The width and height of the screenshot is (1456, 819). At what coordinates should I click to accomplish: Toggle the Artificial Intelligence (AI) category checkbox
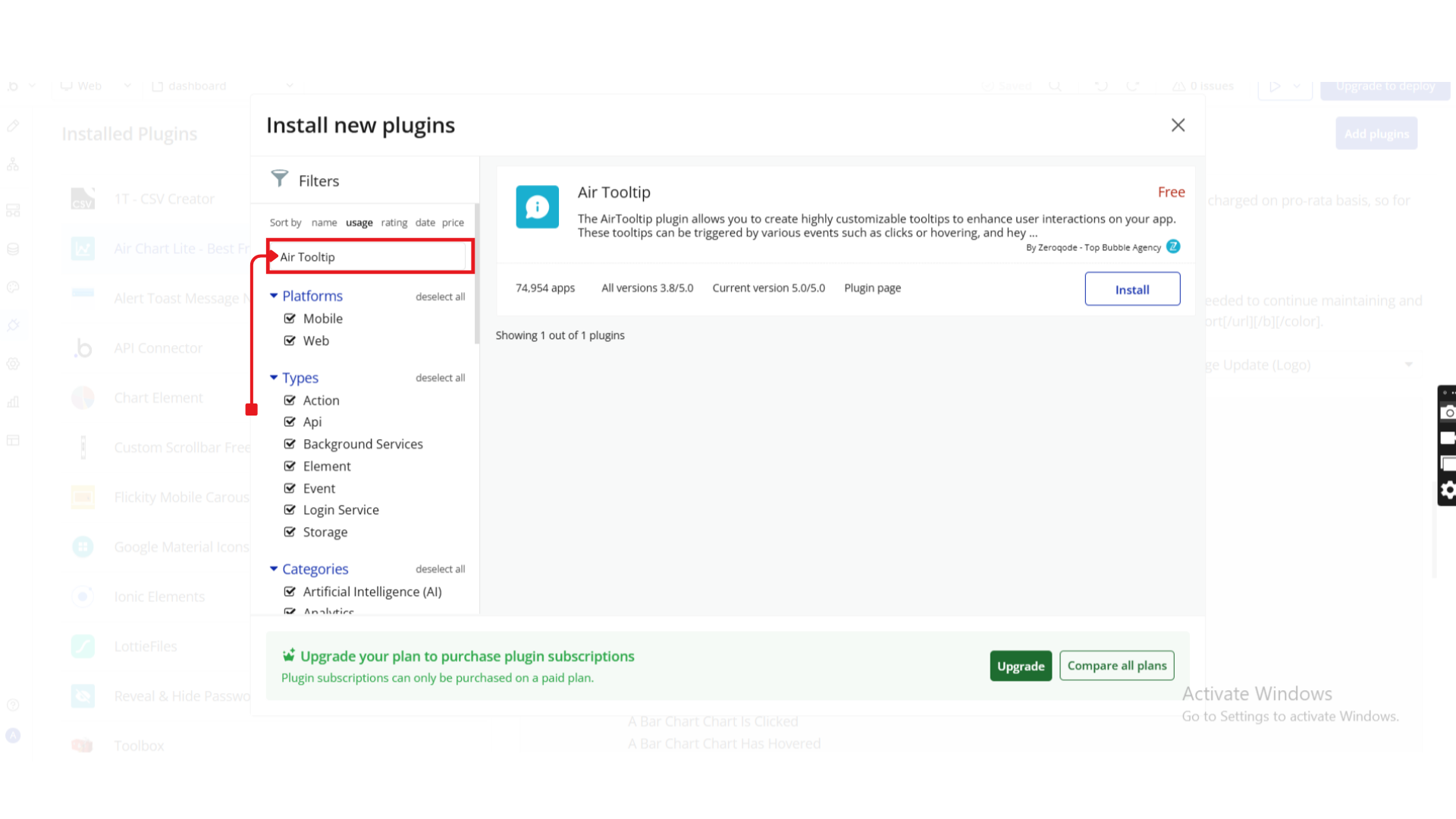[x=290, y=591]
